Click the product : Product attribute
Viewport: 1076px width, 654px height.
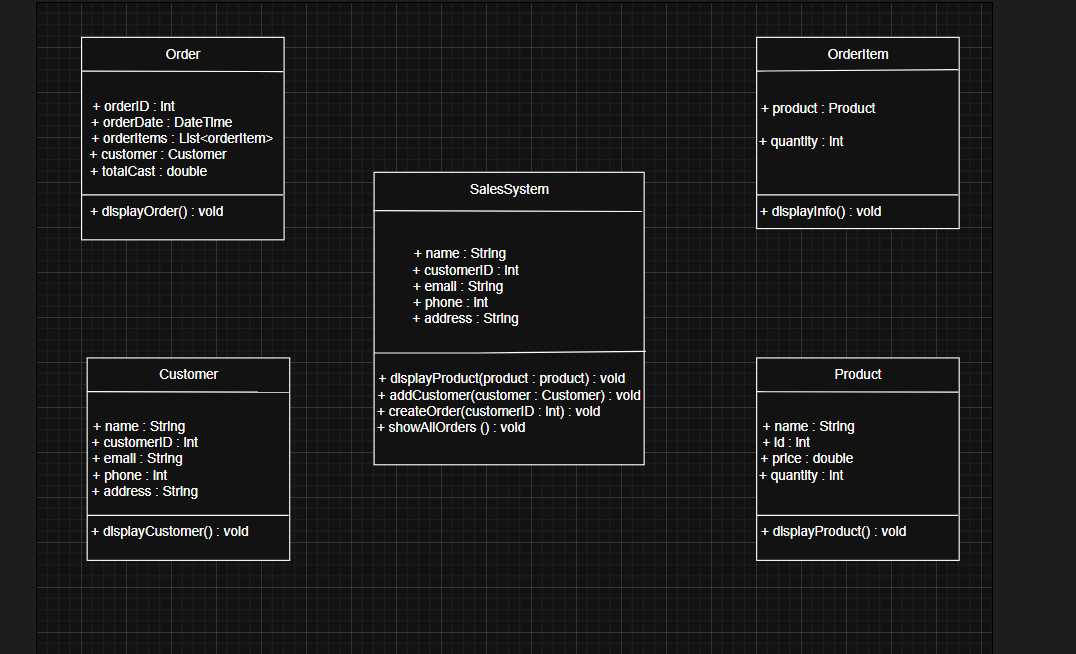point(818,109)
